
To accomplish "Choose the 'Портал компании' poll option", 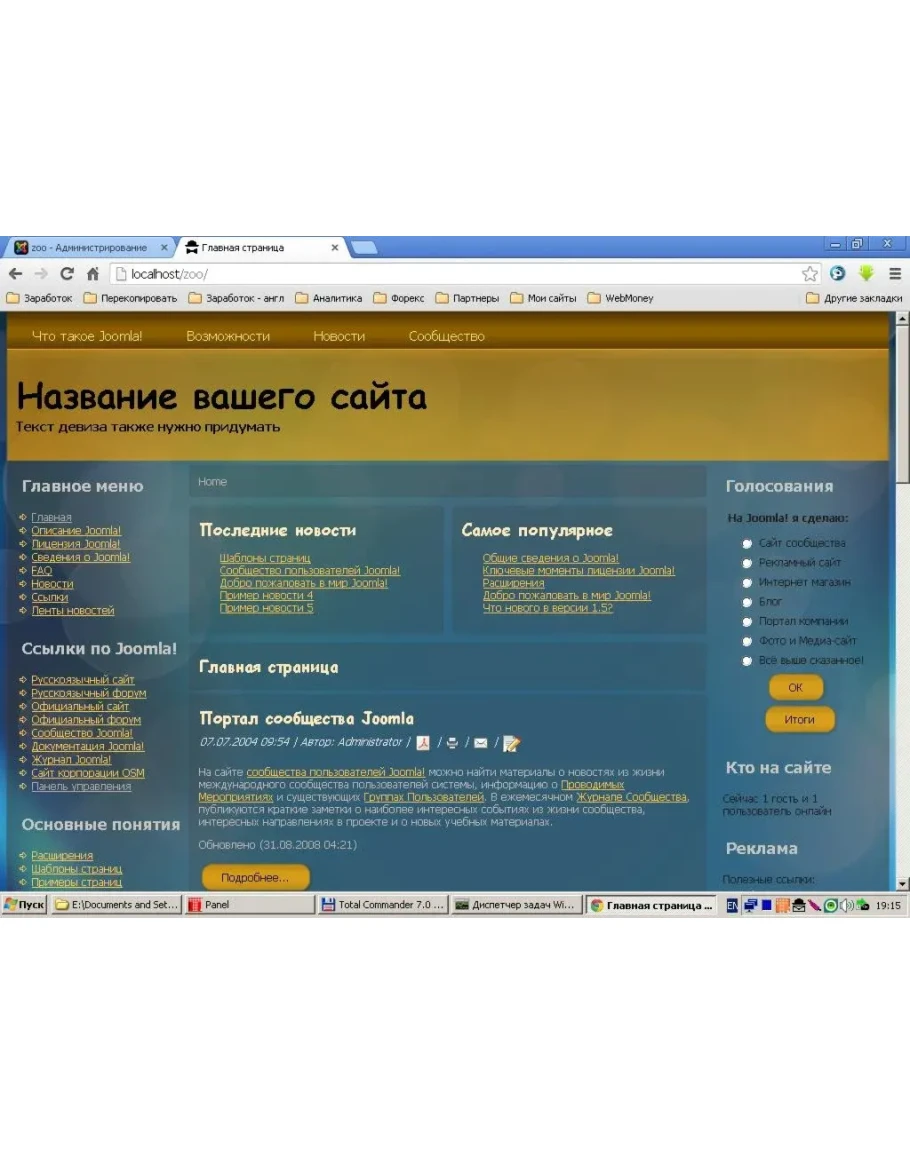I will (x=747, y=622).
